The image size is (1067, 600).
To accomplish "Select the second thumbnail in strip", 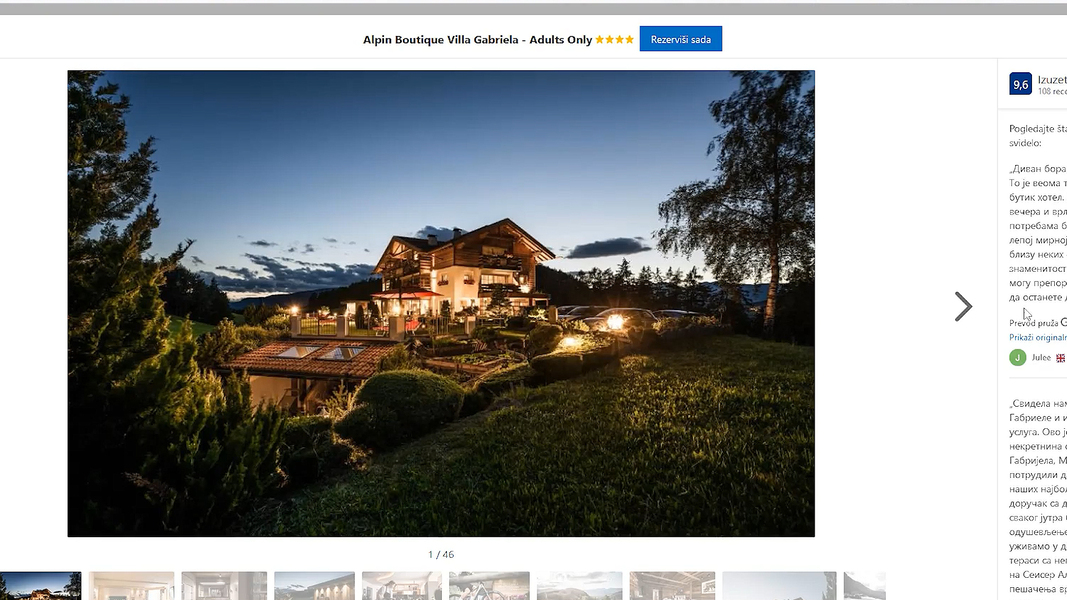I will tap(131, 586).
